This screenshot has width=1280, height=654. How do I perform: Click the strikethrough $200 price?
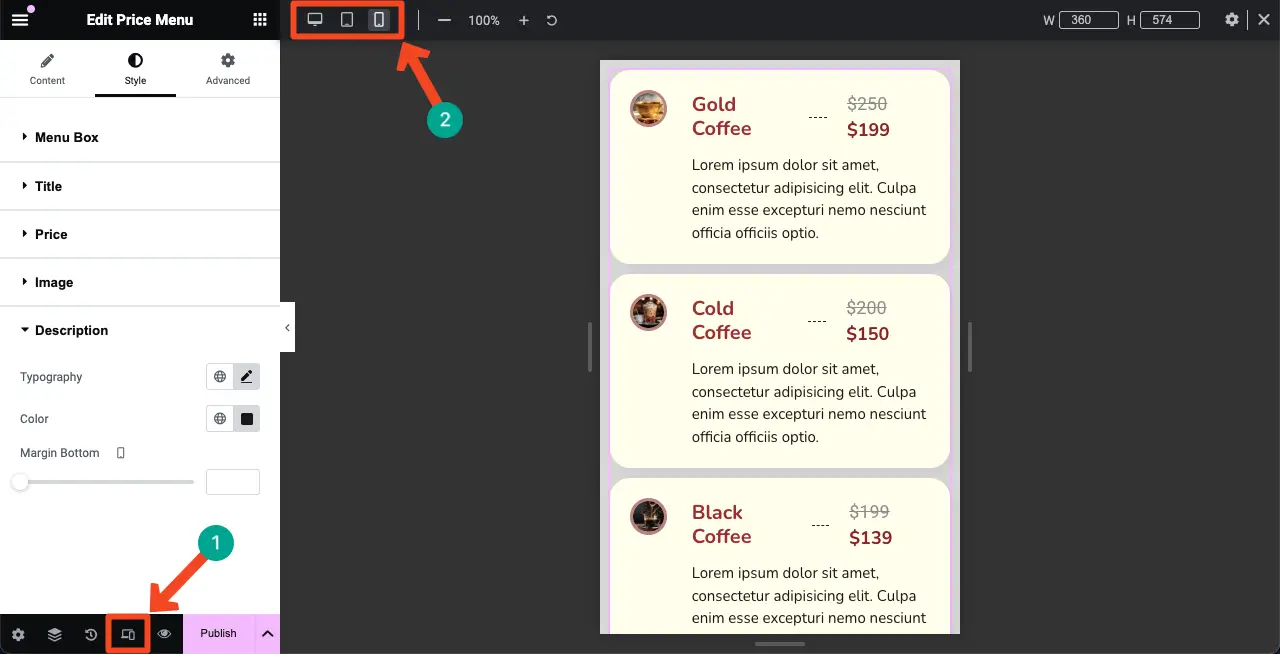pyautogui.click(x=867, y=308)
